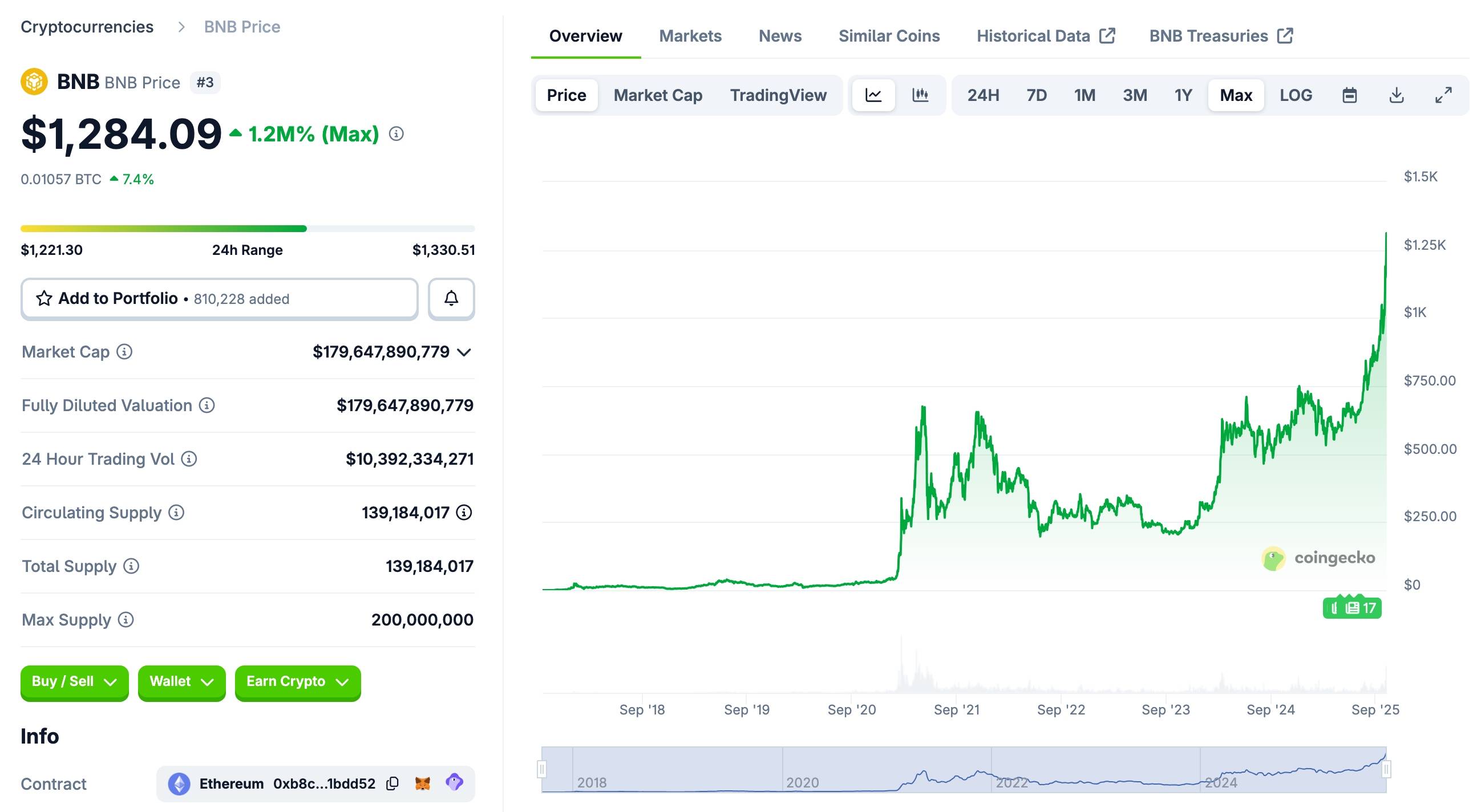This screenshot has height=812, width=1477.
Task: Add the token to MetaMask via fox icon
Action: pos(423,783)
